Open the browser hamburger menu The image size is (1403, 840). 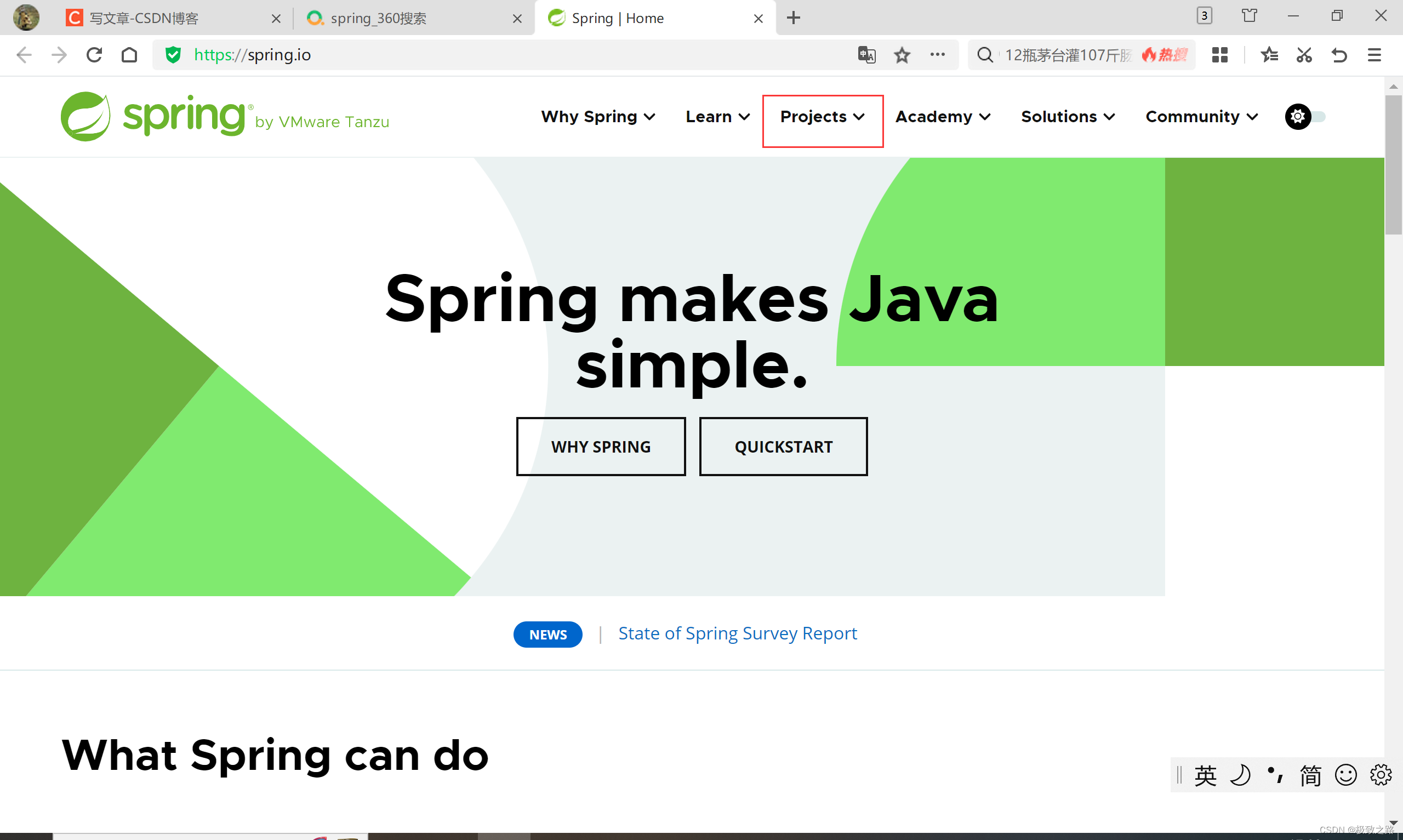(1374, 55)
